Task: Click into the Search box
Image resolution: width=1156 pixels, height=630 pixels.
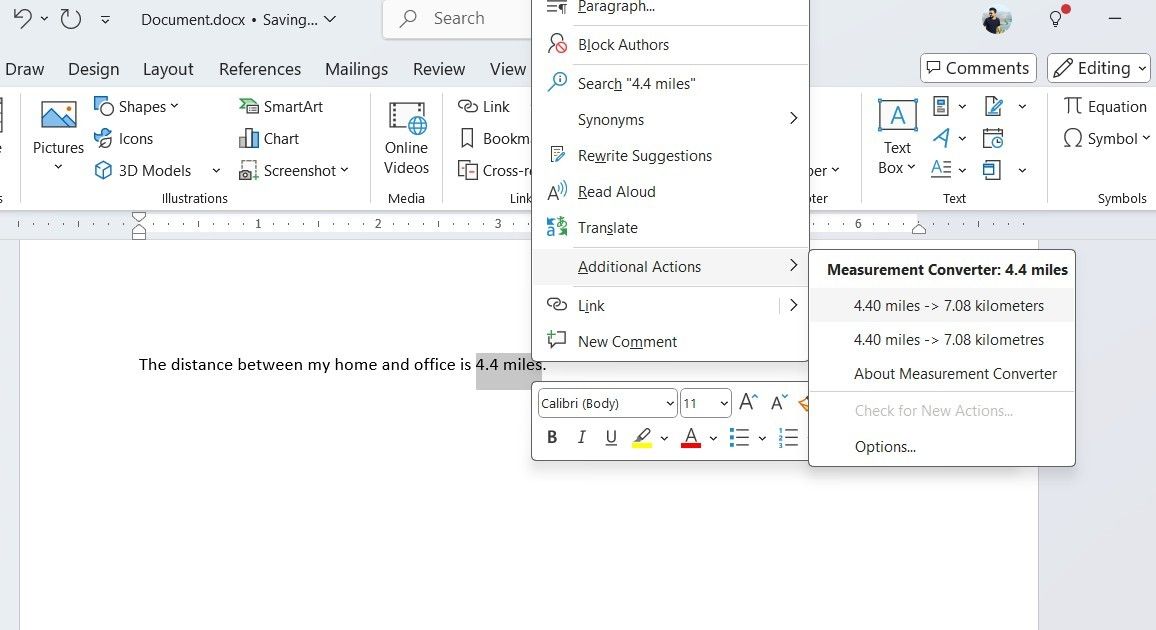Action: tap(458, 19)
